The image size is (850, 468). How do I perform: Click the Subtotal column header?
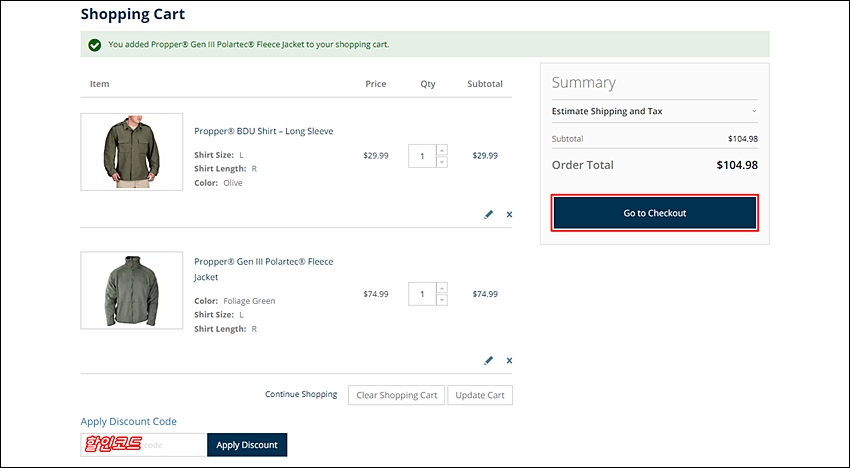(485, 84)
